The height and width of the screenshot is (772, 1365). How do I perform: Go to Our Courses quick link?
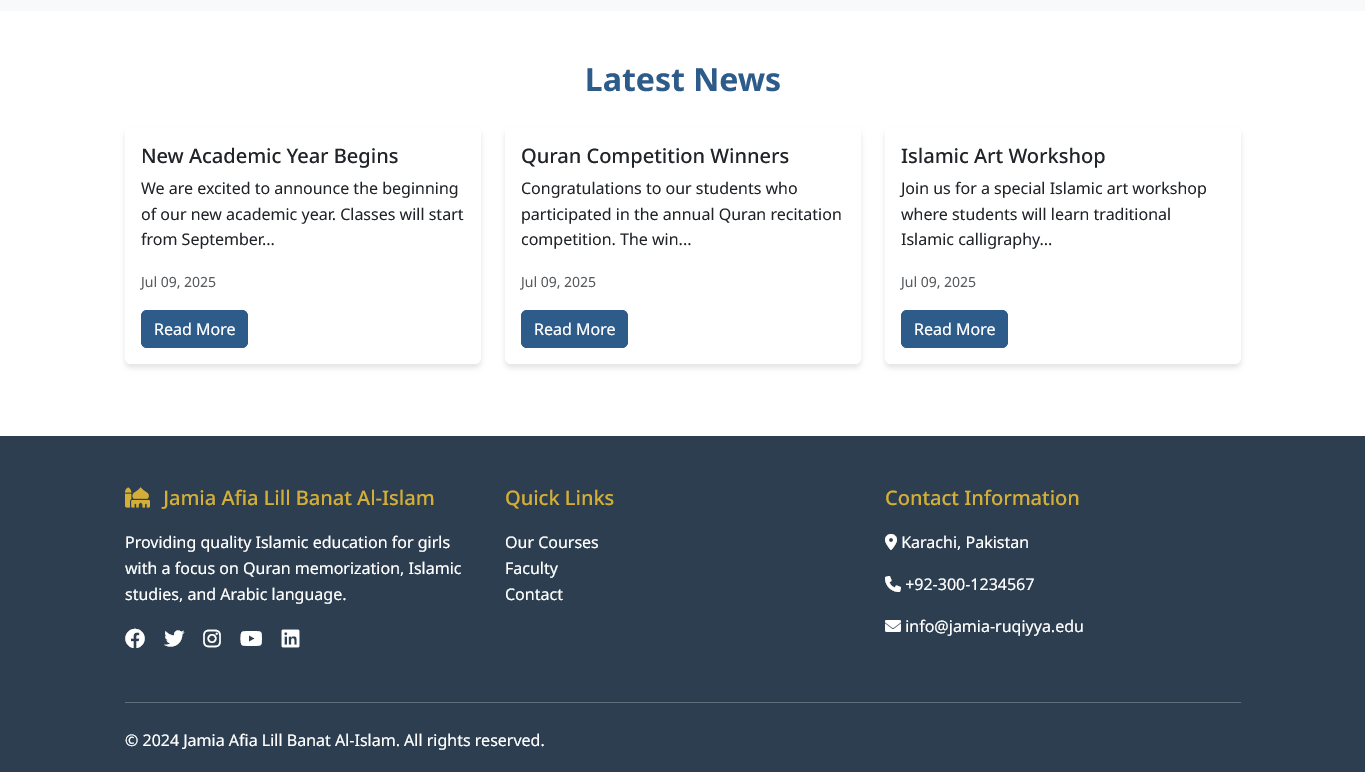(x=551, y=542)
